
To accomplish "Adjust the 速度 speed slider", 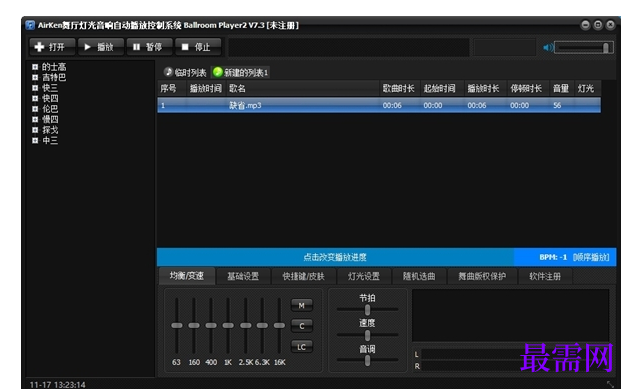I will click(367, 335).
